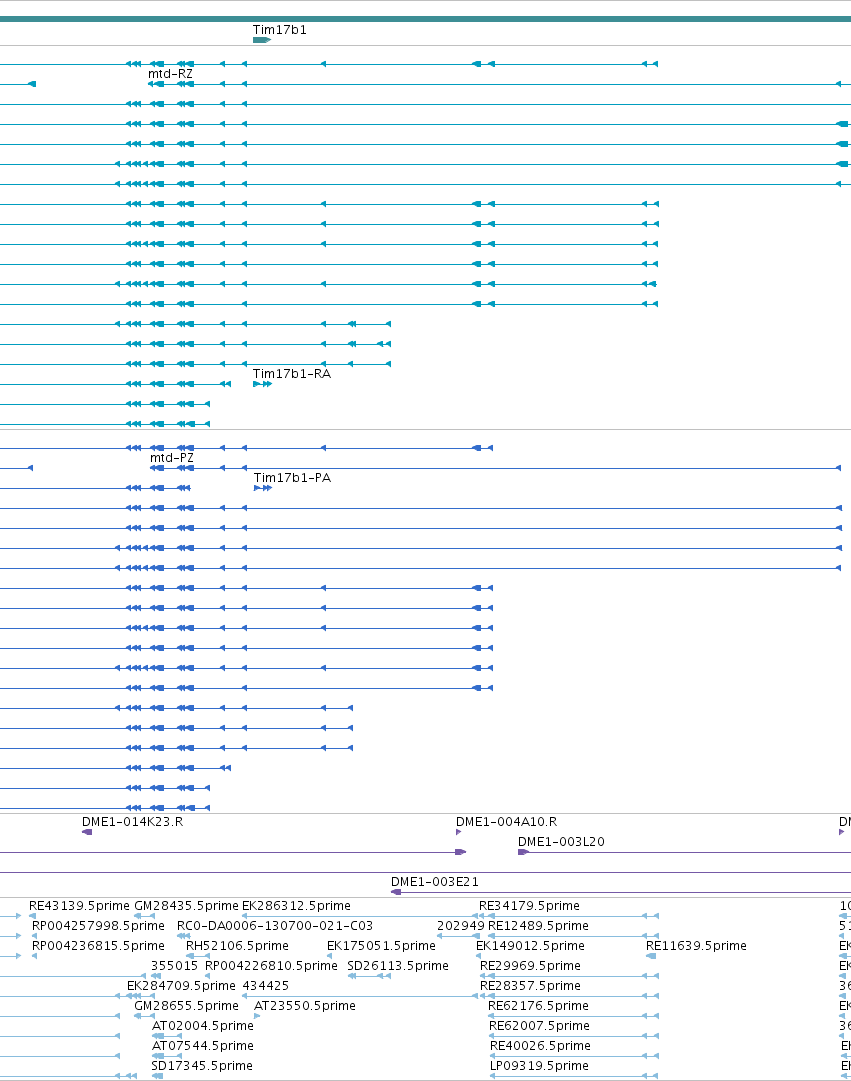Open EST GM28435.5prime
851x1081 pixels.
point(186,906)
